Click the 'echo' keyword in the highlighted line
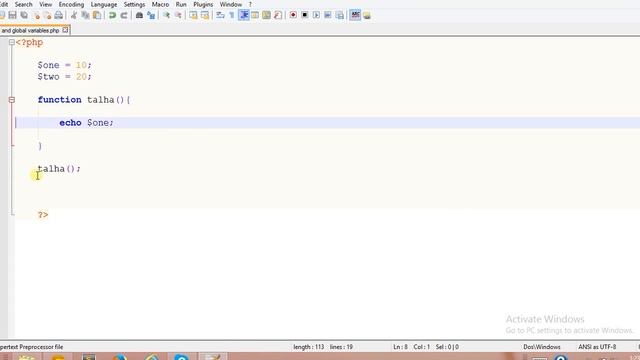Viewport: 640px width, 360px height. click(x=70, y=122)
